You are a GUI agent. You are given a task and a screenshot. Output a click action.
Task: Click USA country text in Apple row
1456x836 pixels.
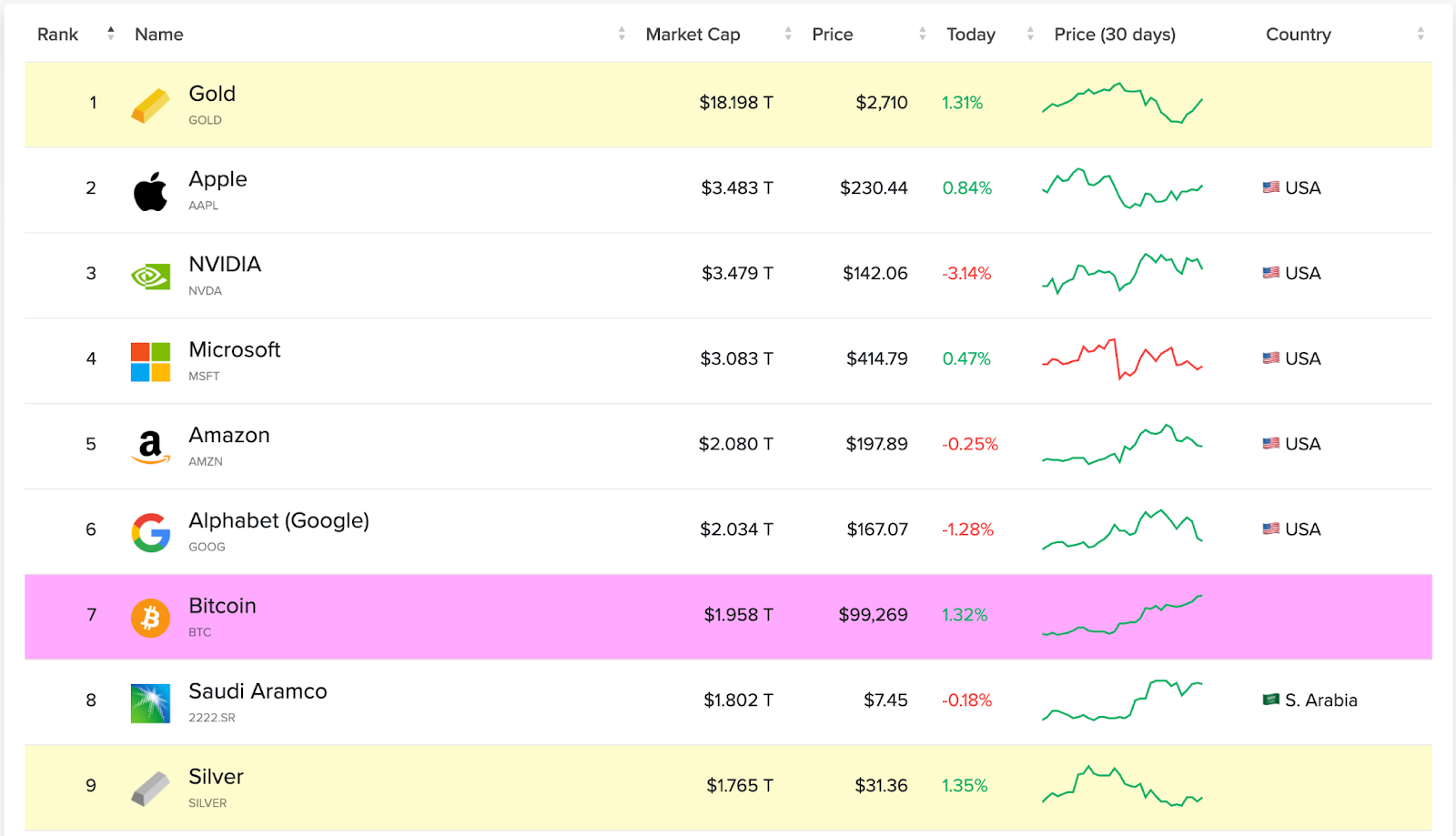pyautogui.click(x=1303, y=187)
